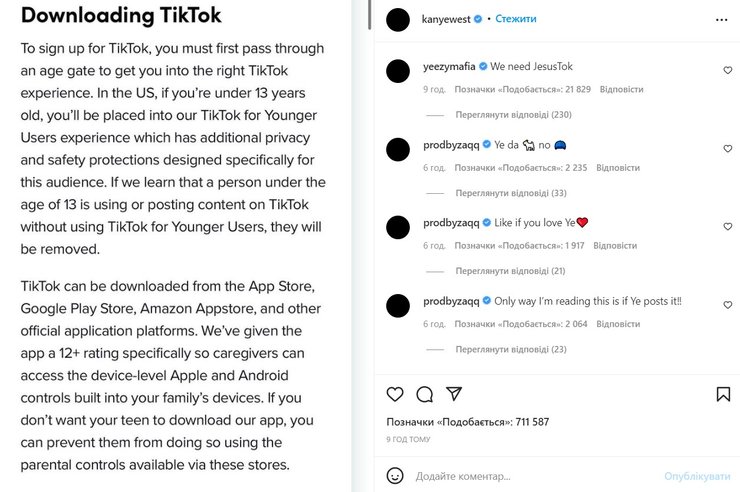The width and height of the screenshot is (740, 492).
Task: Like the 'Like if you love Ye' comment
Action: (727, 227)
